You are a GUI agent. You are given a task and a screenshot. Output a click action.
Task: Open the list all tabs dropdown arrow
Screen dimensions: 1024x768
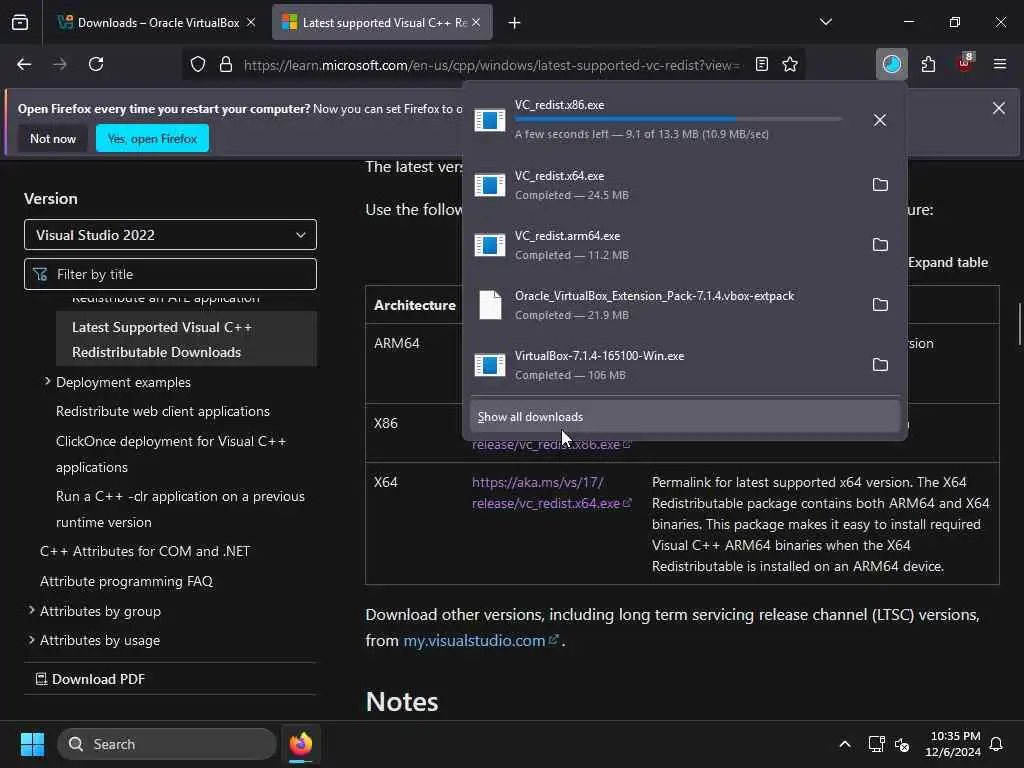point(826,22)
